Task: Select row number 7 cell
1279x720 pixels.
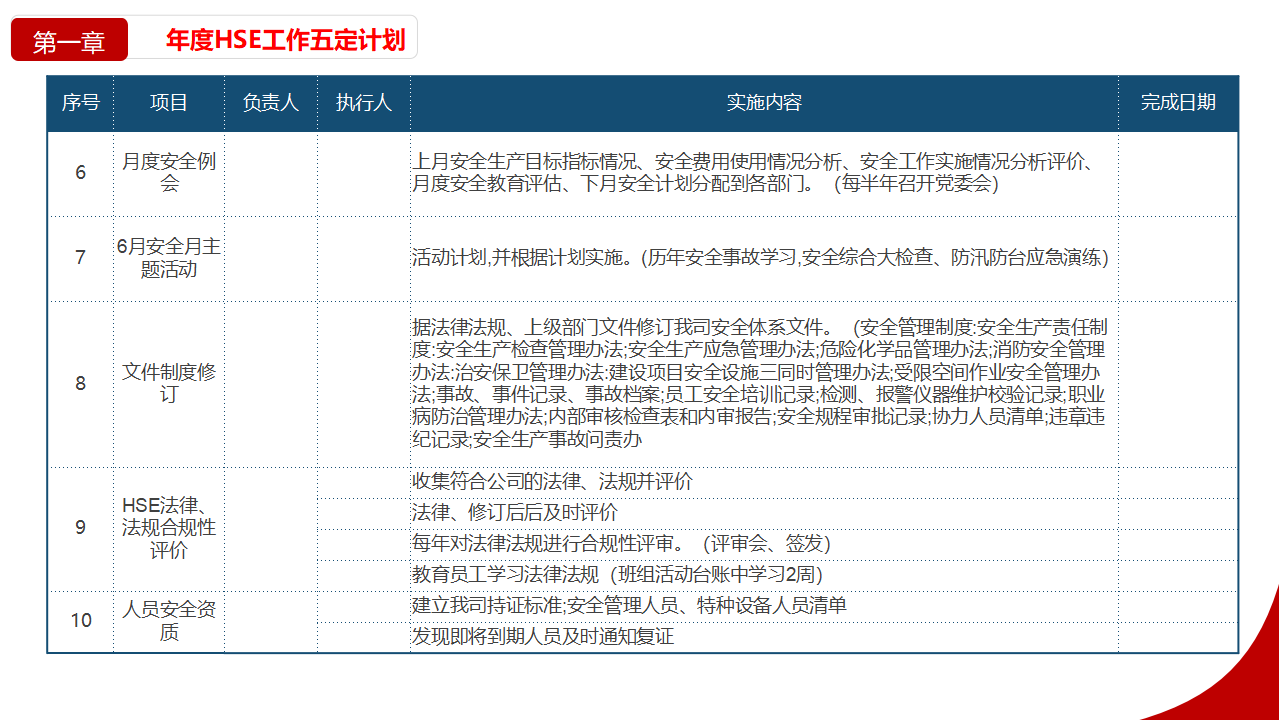Action: [80, 258]
